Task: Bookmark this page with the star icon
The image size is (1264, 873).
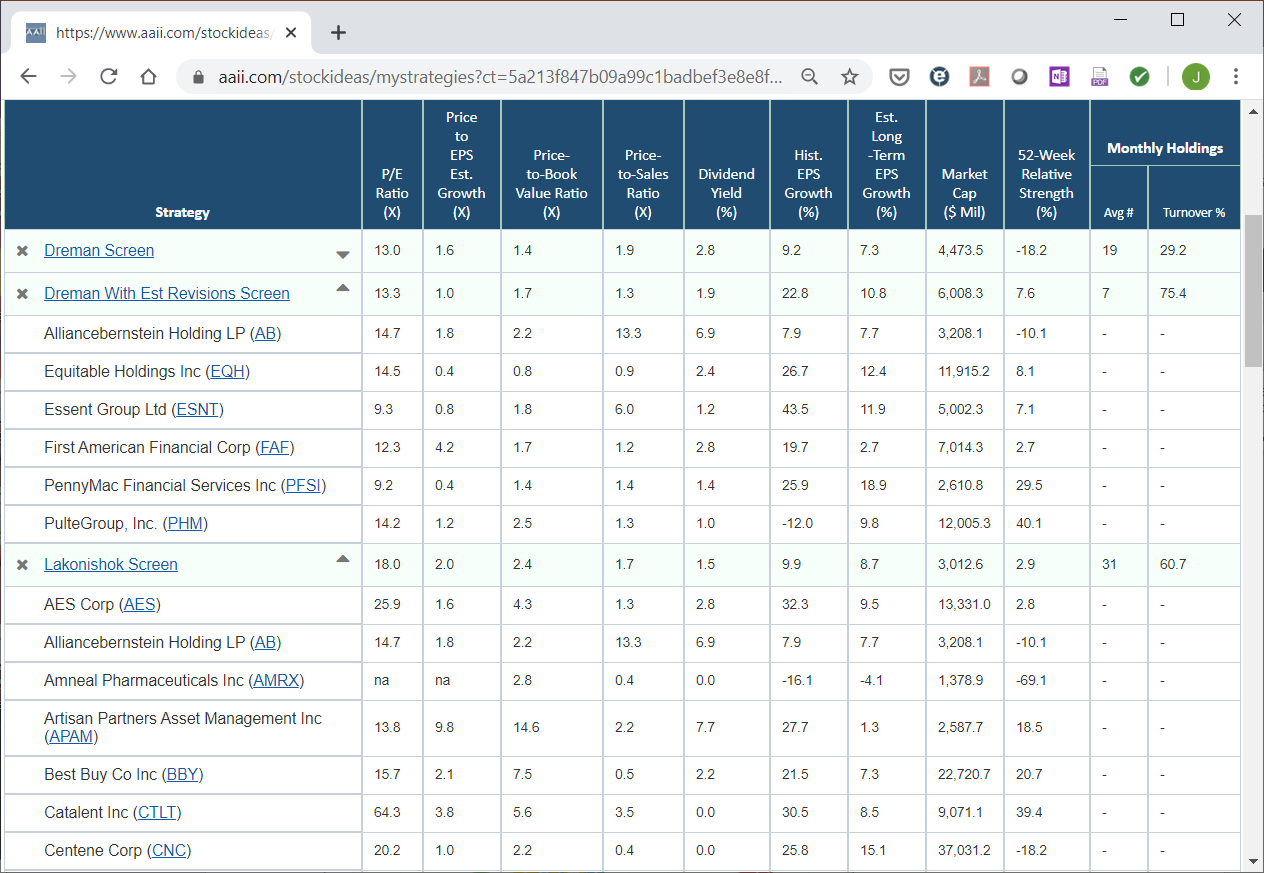Action: (x=849, y=77)
